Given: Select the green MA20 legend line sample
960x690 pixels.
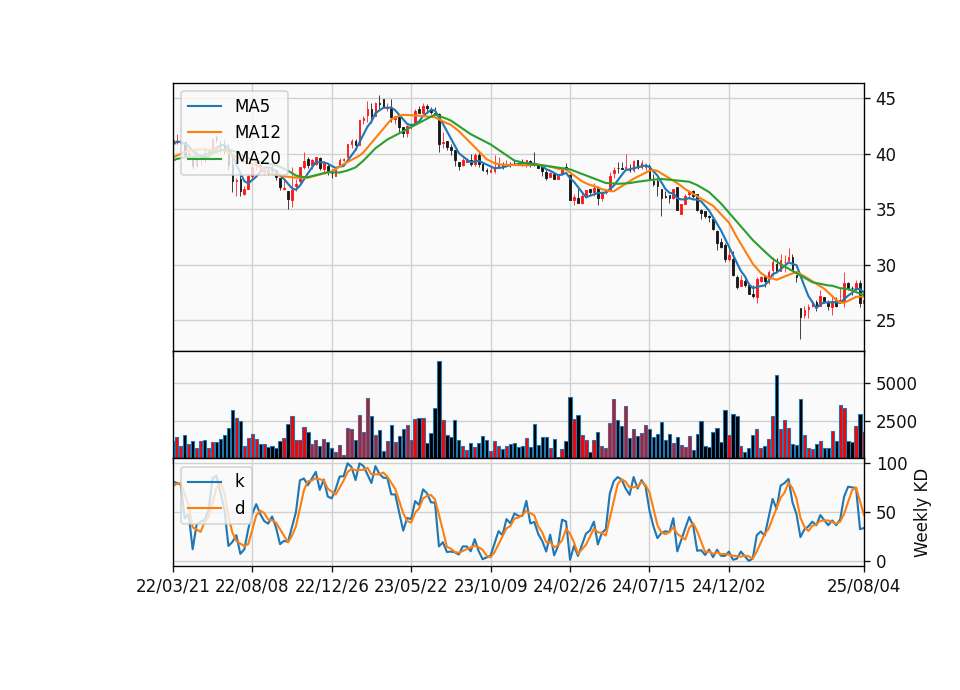Looking at the screenshot, I should pos(204,159).
